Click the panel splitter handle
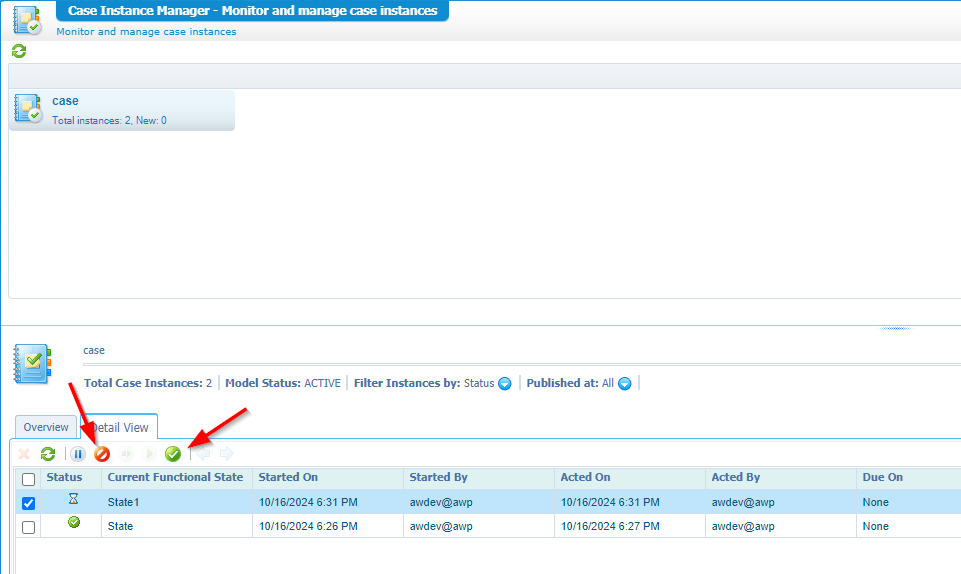961x574 pixels. pyautogui.click(x=895, y=327)
